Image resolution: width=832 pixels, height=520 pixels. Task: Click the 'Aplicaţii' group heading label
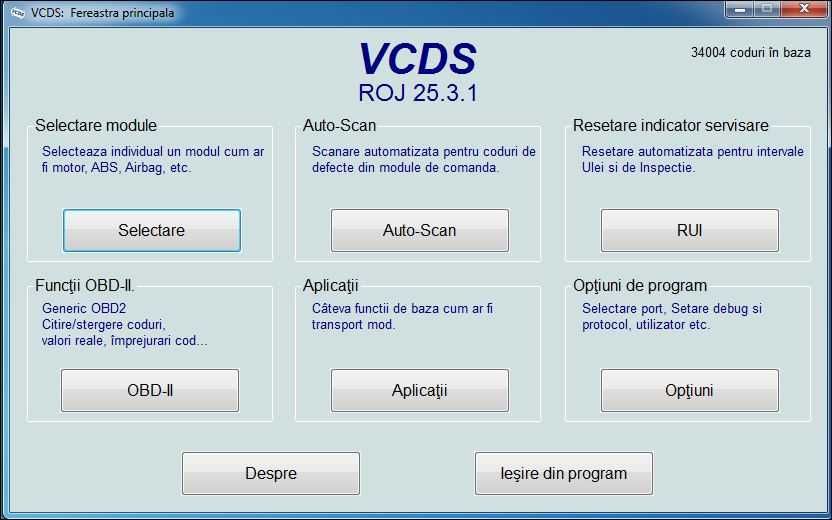click(331, 285)
